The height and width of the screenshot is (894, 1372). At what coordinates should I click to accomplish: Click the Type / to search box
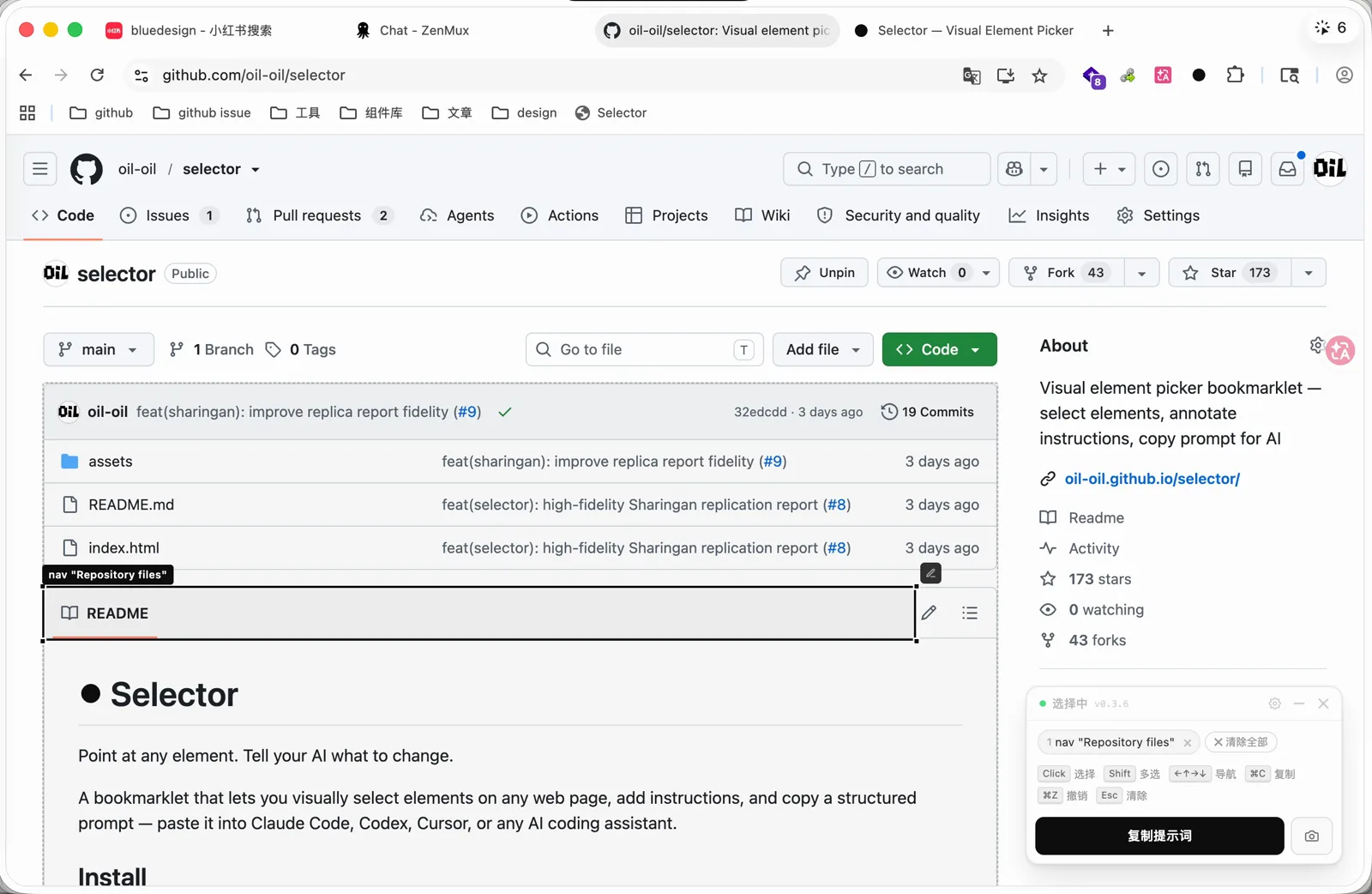coord(887,169)
